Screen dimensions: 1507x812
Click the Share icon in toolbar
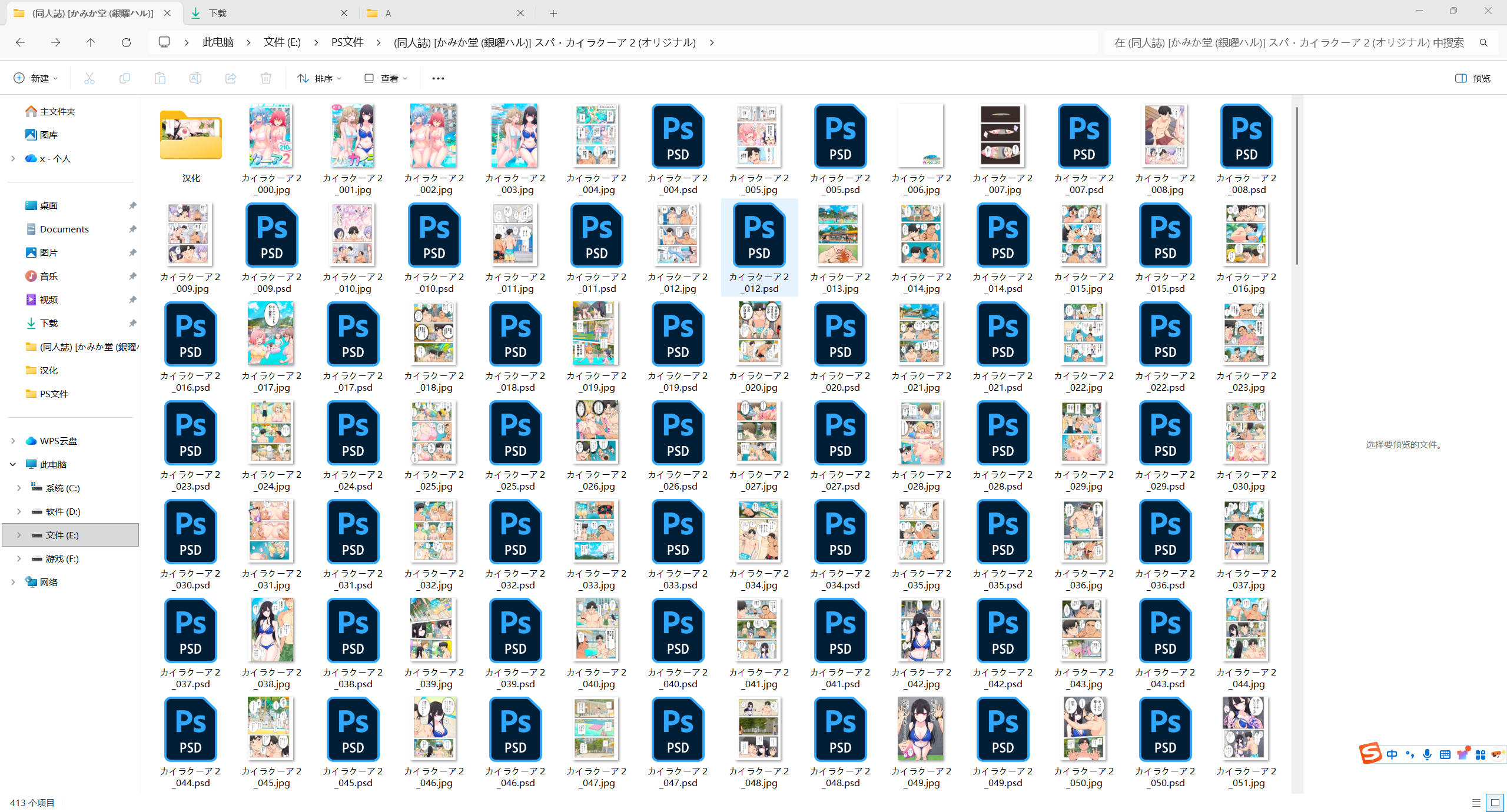click(x=231, y=78)
